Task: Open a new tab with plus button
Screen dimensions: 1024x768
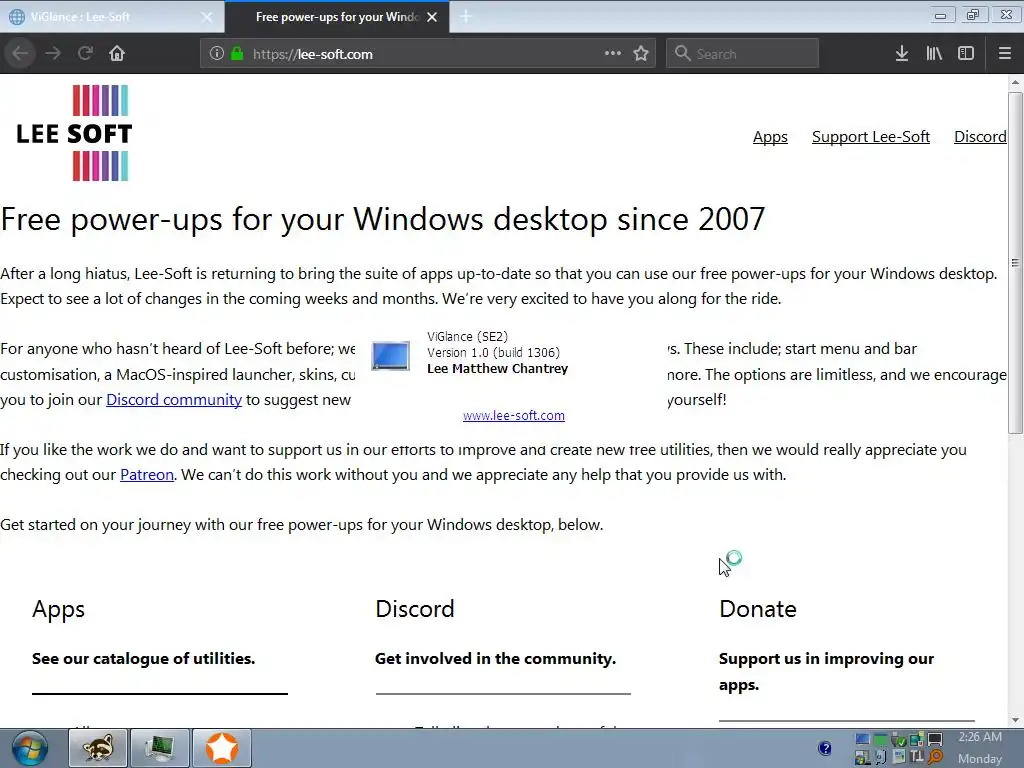Action: pos(466,17)
